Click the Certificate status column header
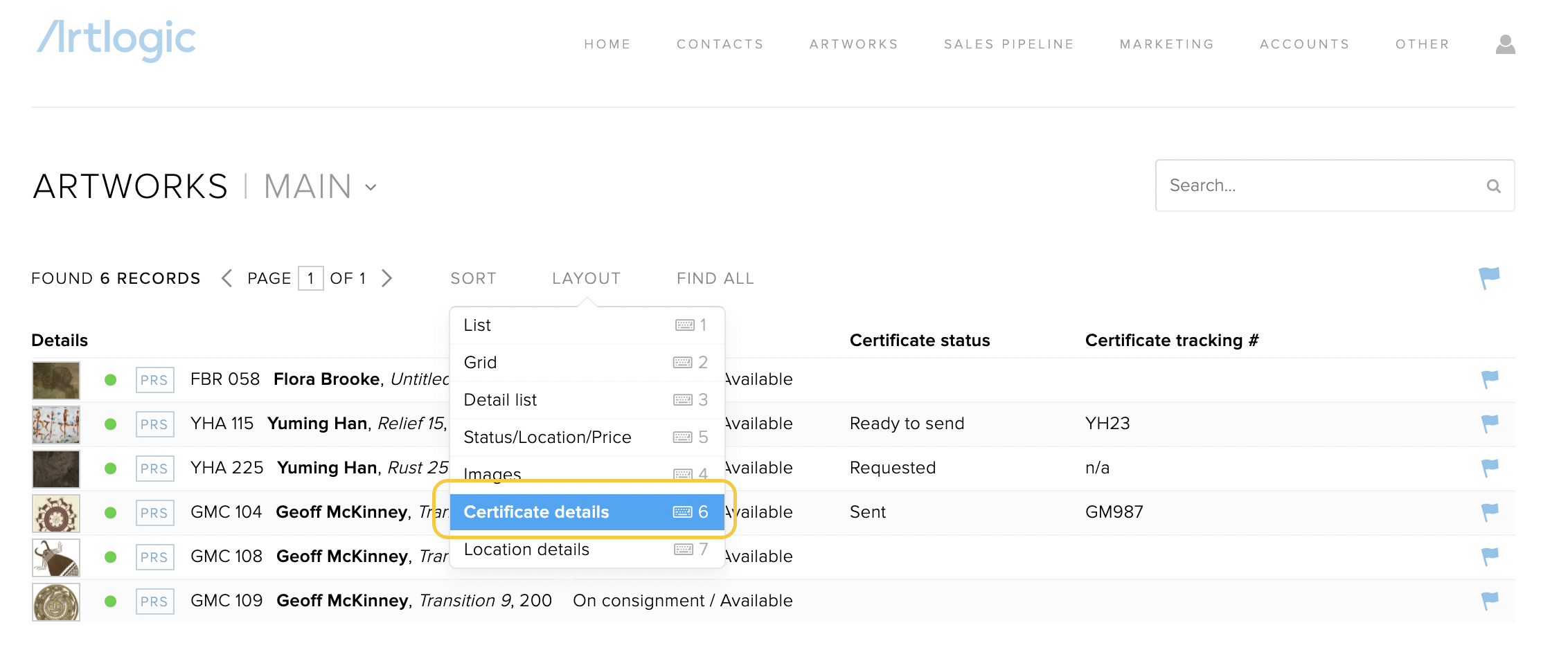1568x652 pixels. coord(920,341)
